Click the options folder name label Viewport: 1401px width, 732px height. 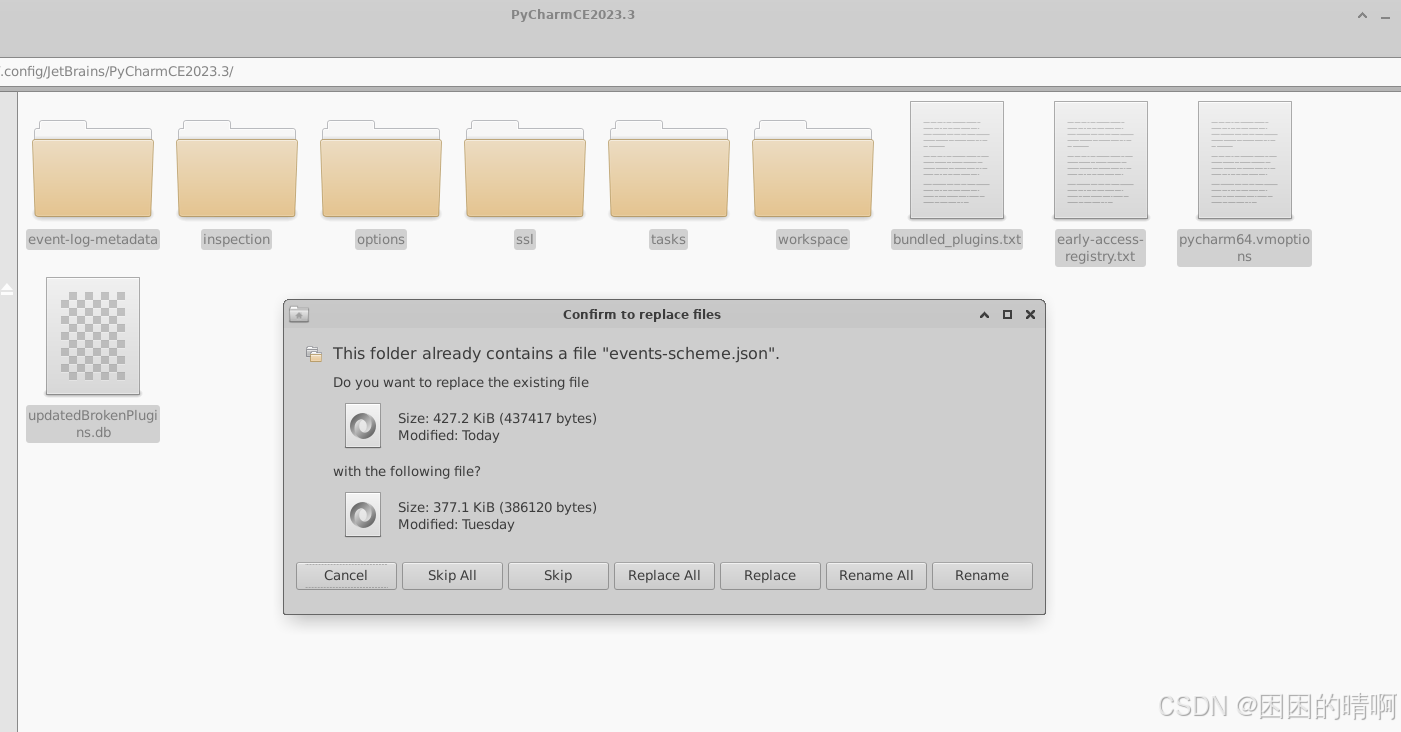coord(381,239)
